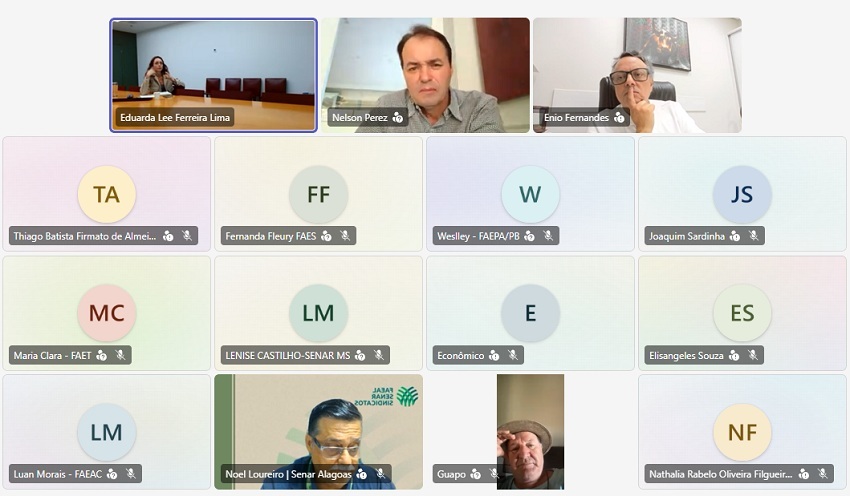Click the muted microphone icon on Econômico's tile

click(x=512, y=355)
